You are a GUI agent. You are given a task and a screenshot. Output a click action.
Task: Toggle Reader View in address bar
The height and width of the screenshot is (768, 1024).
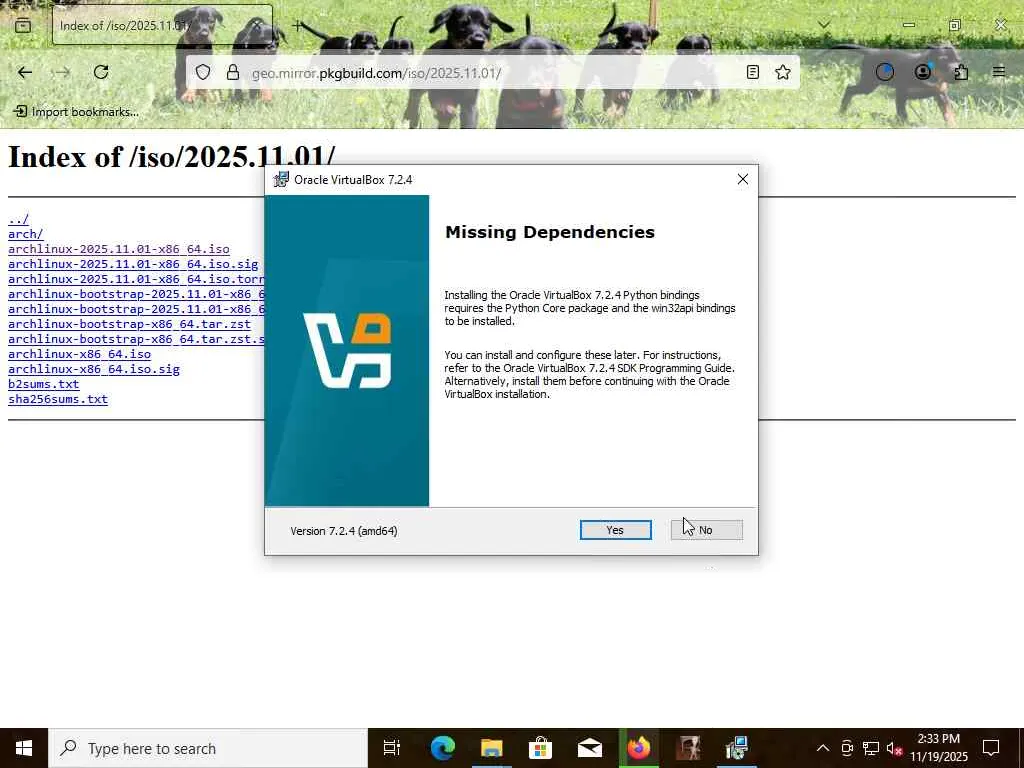point(752,72)
